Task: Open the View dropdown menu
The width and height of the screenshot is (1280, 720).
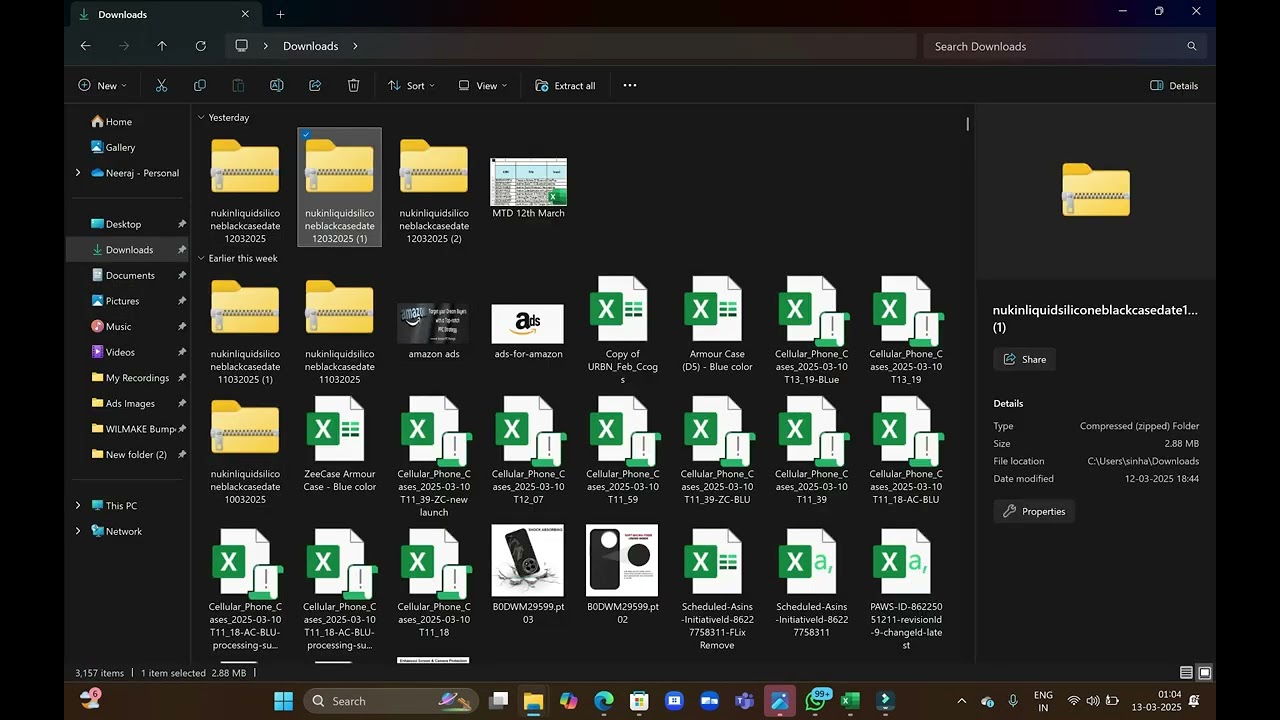Action: tap(482, 86)
